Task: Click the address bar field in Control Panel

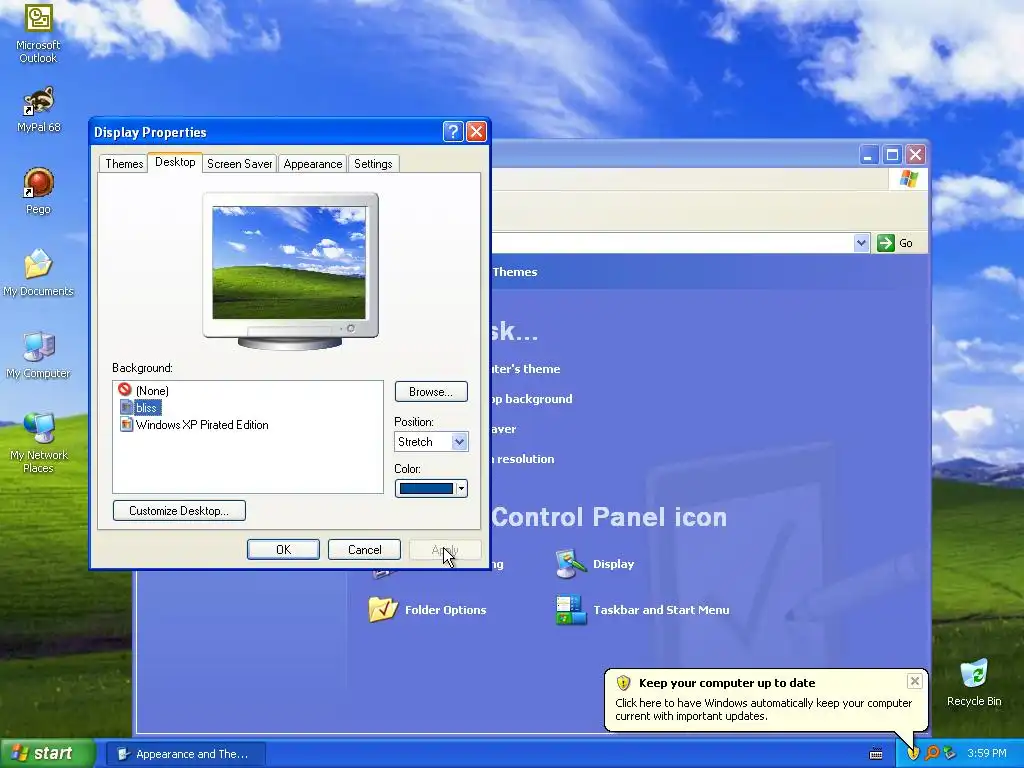Action: click(x=671, y=243)
